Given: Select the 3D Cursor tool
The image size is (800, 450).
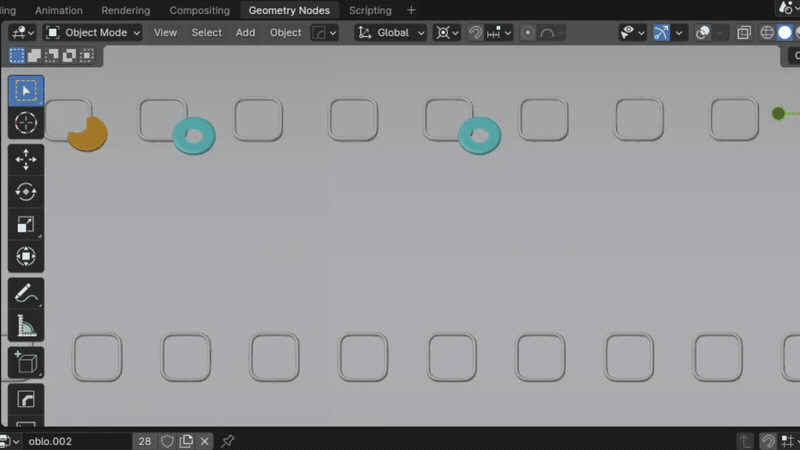Looking at the screenshot, I should [26, 123].
